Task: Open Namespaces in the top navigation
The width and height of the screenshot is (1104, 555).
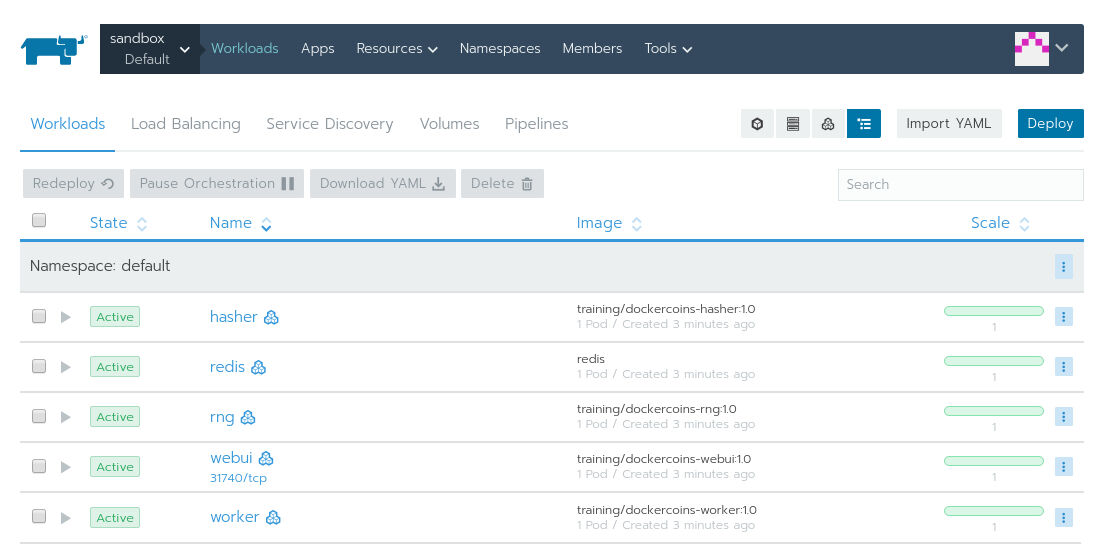Action: (x=500, y=49)
